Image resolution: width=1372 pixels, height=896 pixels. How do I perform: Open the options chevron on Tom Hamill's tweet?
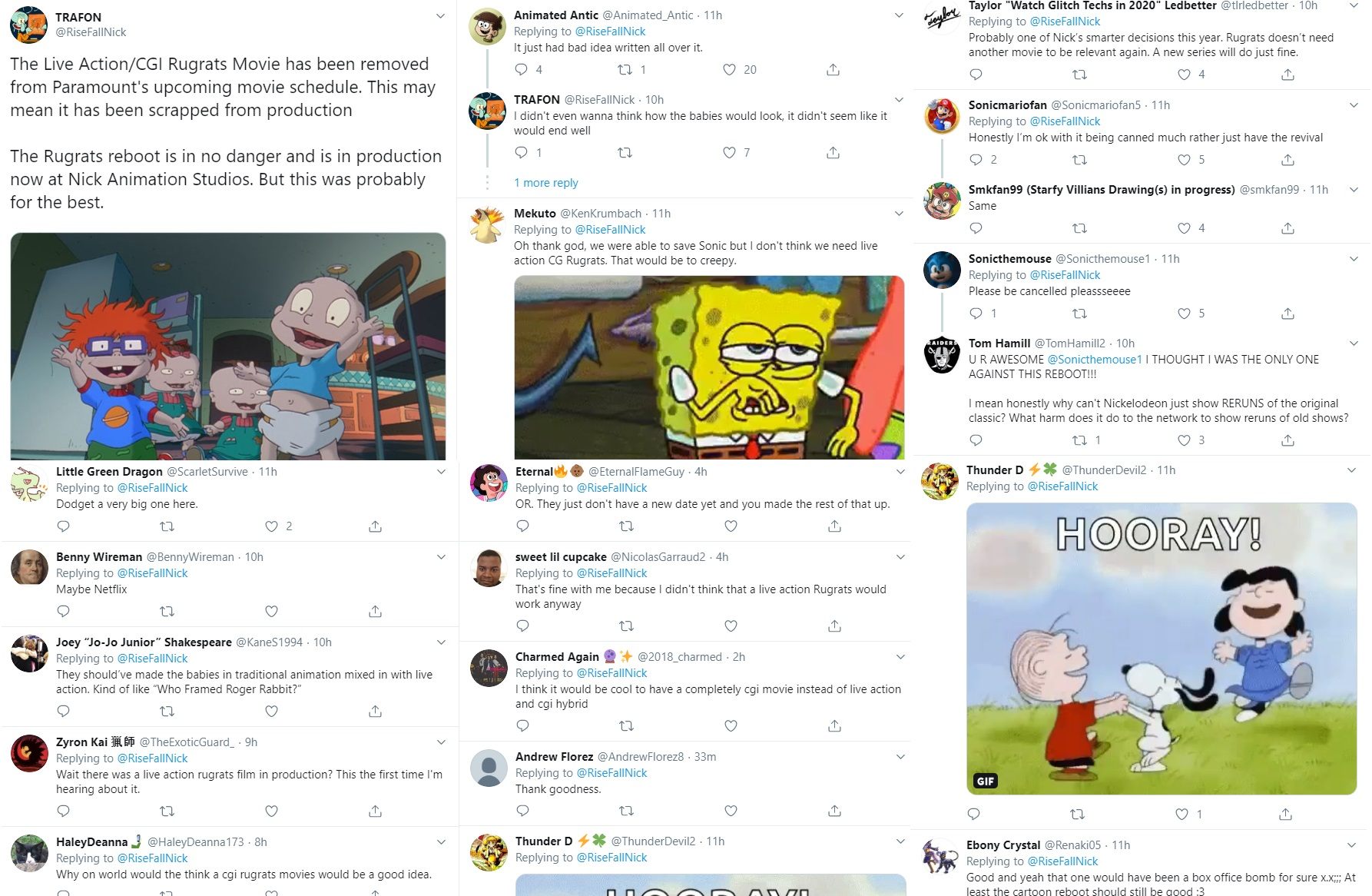1354,343
